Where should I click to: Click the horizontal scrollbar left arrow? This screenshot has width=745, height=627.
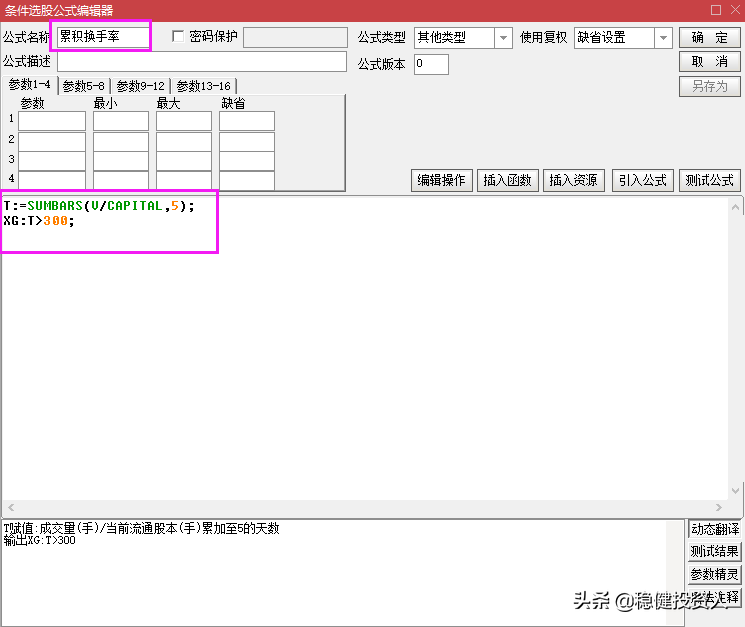[x=11, y=507]
